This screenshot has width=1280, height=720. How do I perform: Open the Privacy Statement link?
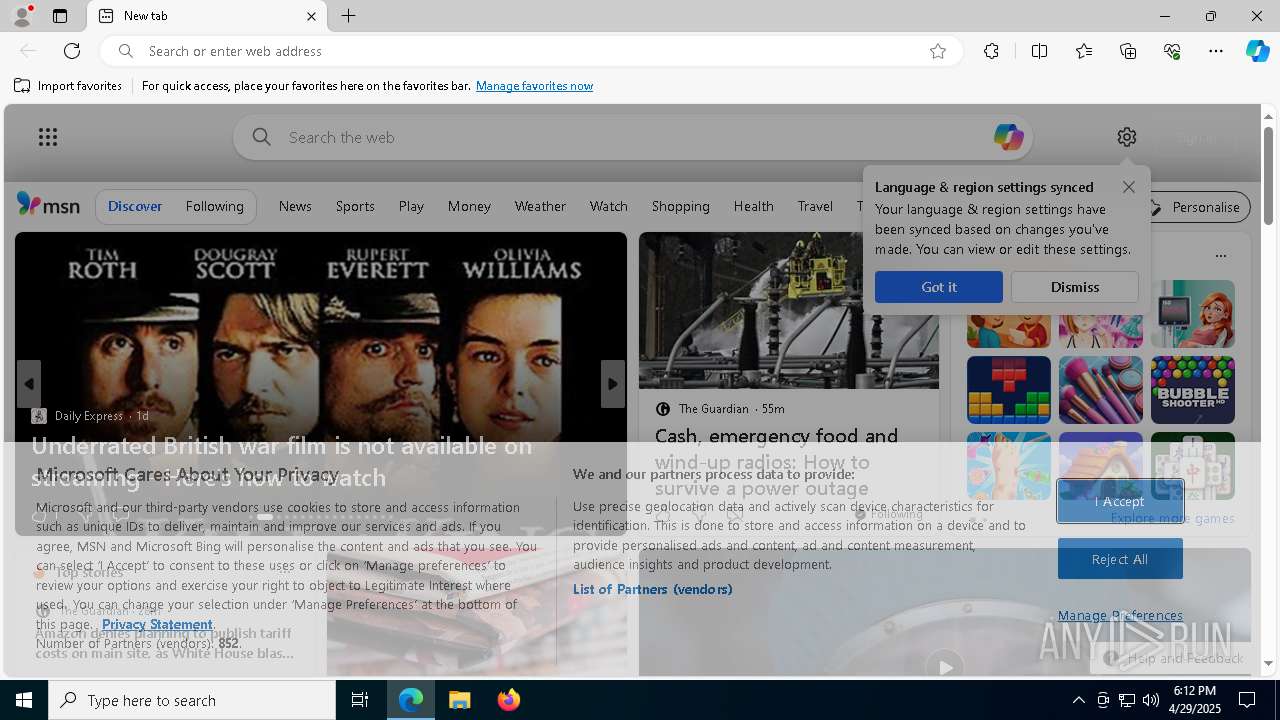tap(157, 624)
